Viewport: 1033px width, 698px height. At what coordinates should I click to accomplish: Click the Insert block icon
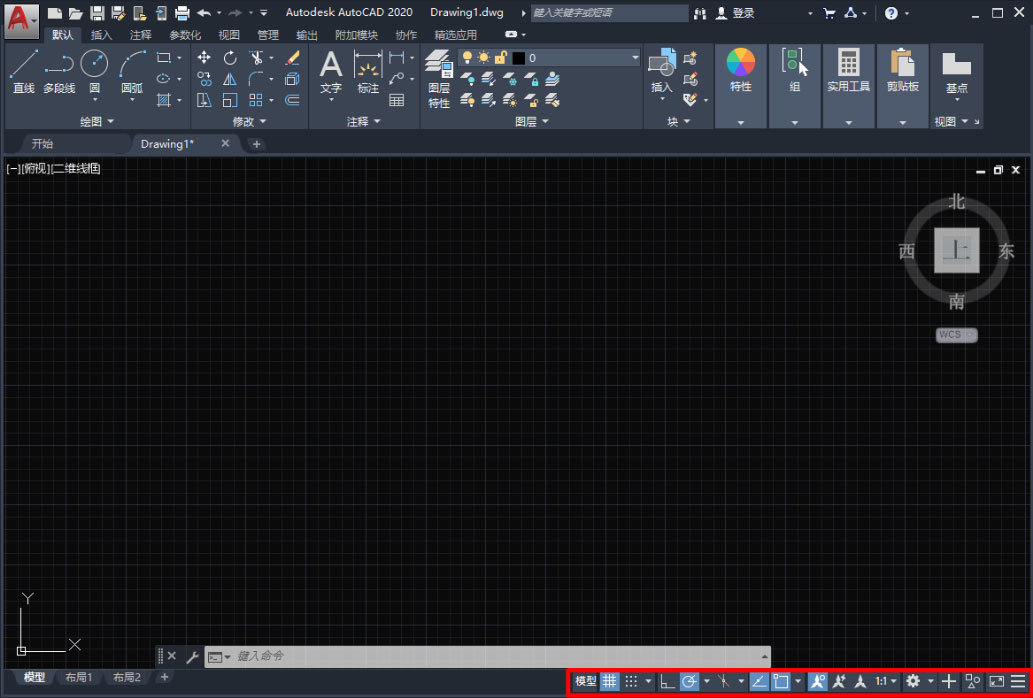(x=661, y=68)
